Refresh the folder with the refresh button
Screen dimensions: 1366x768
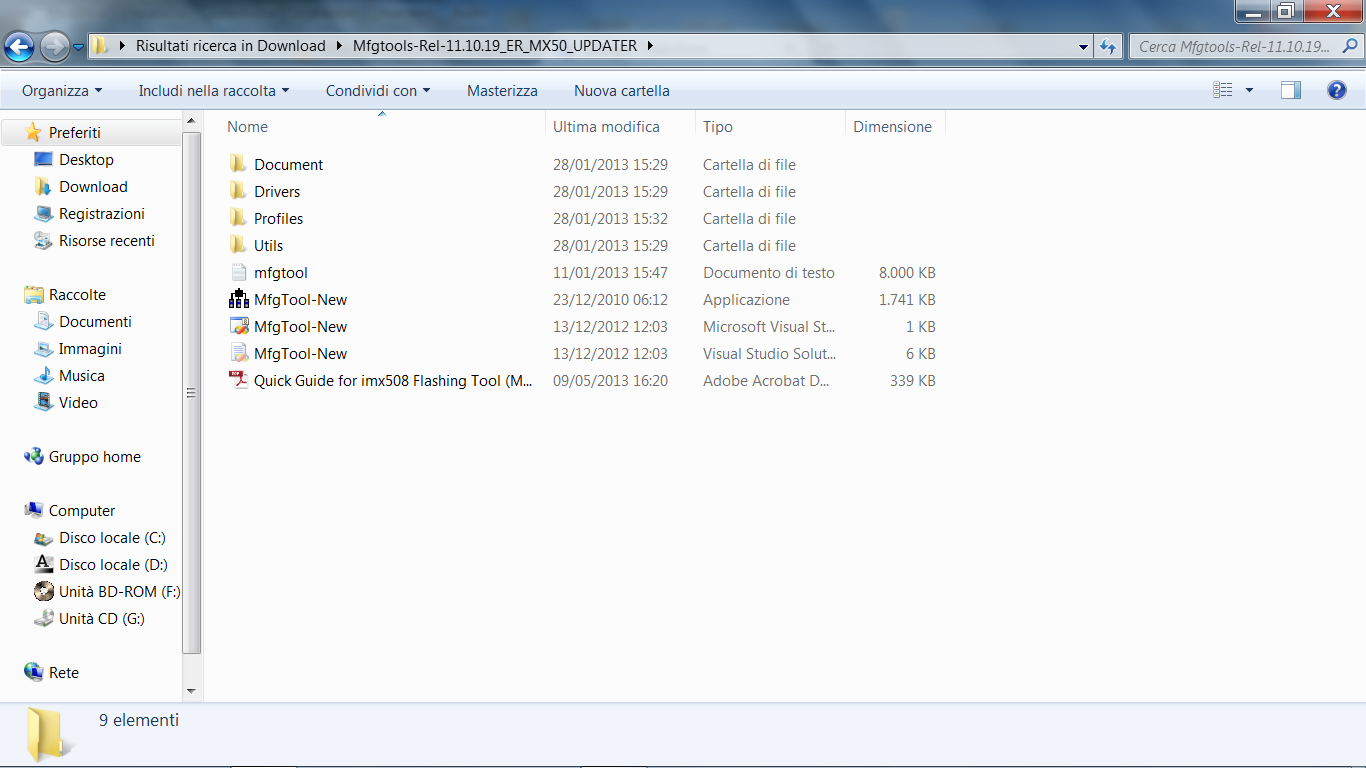(x=1108, y=46)
